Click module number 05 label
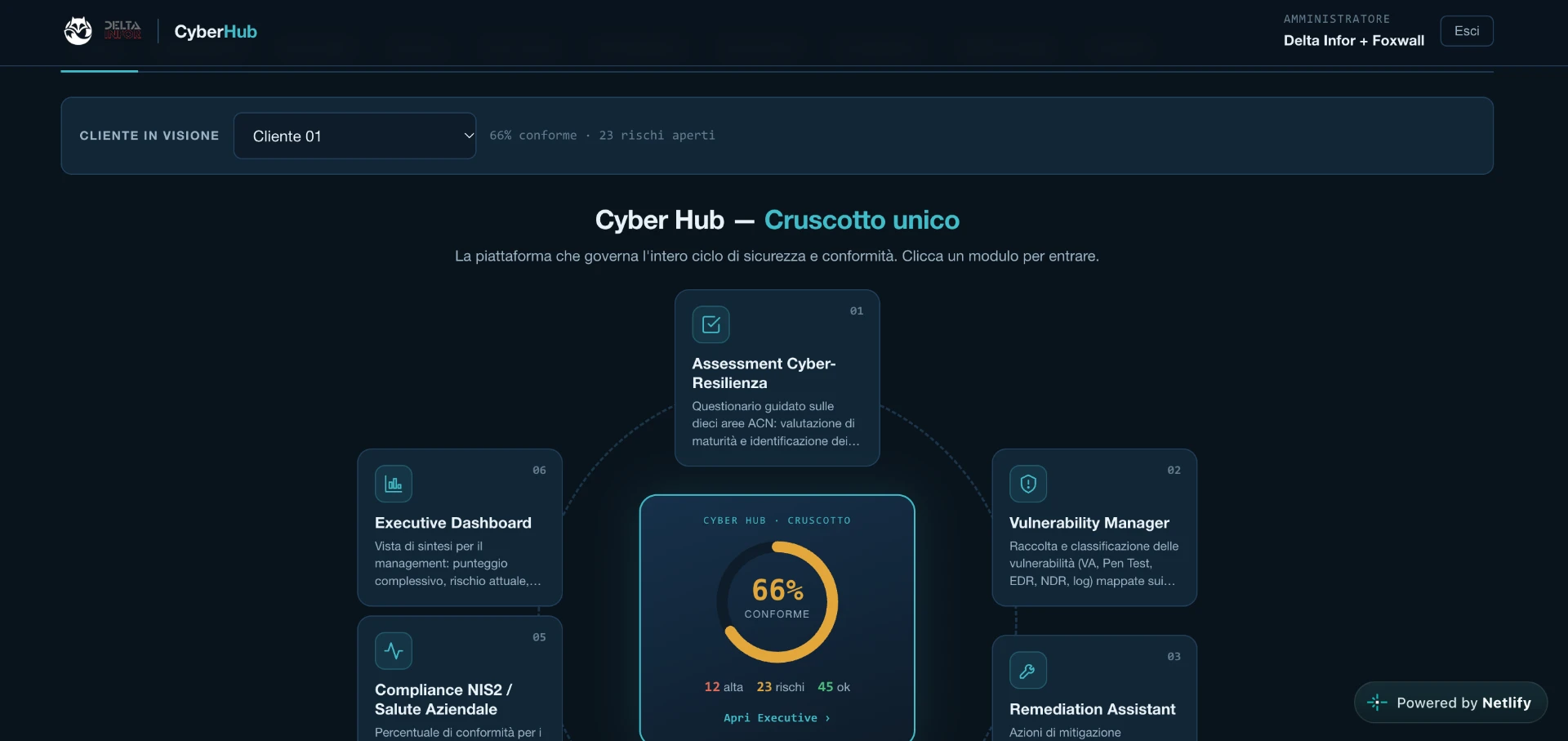Viewport: 1568px width, 741px height. coord(539,637)
